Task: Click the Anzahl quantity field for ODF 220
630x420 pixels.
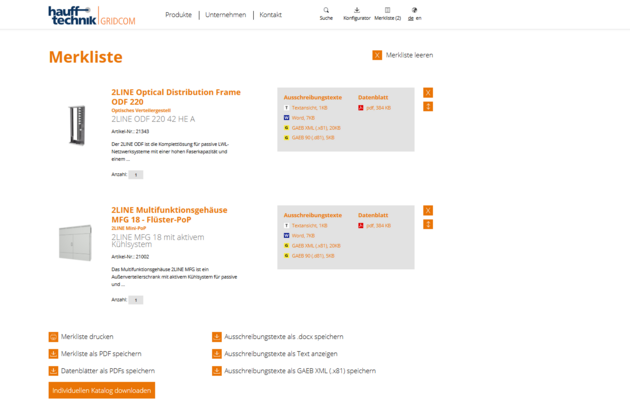Action: click(x=136, y=175)
